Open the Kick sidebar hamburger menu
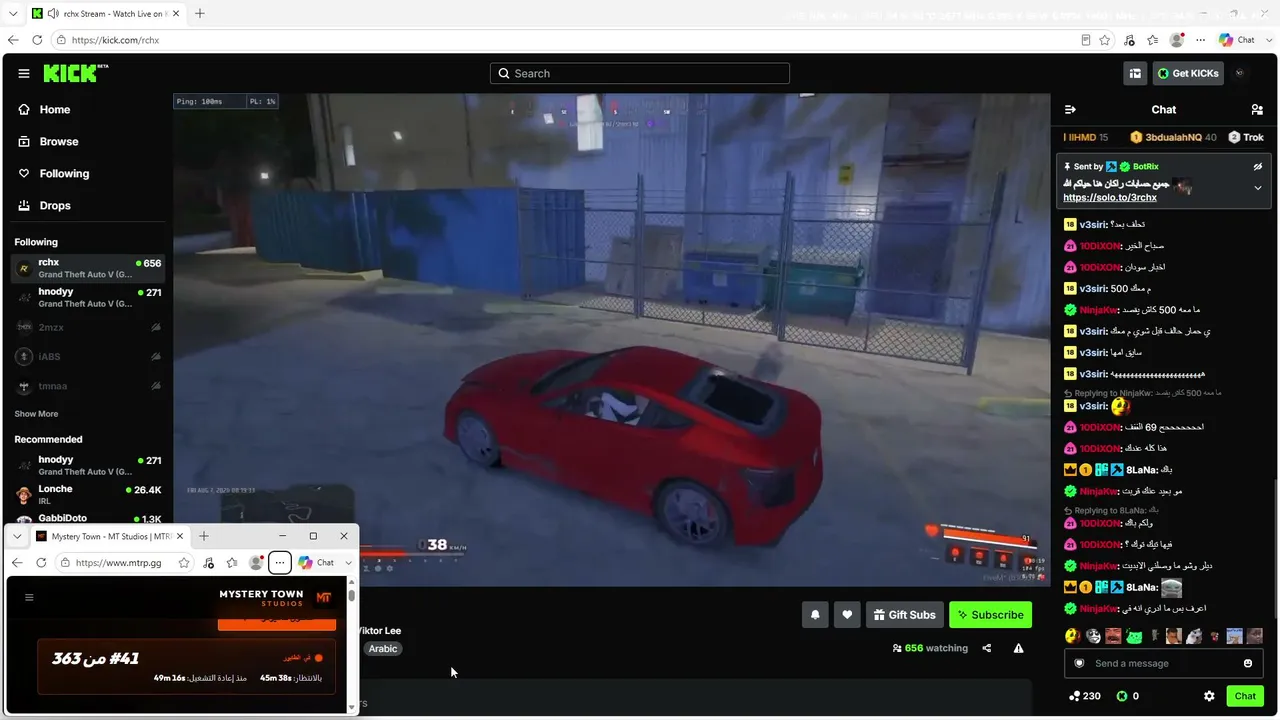Image resolution: width=1280 pixels, height=720 pixels. click(24, 73)
